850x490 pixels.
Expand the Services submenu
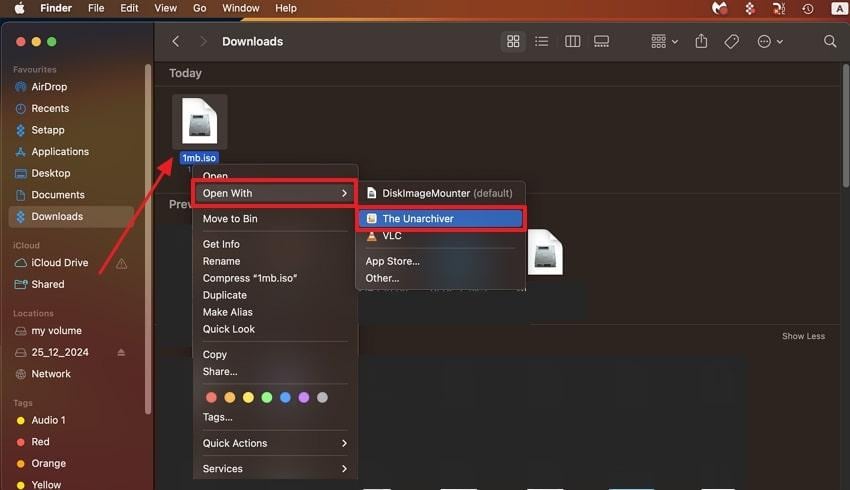tap(275, 469)
